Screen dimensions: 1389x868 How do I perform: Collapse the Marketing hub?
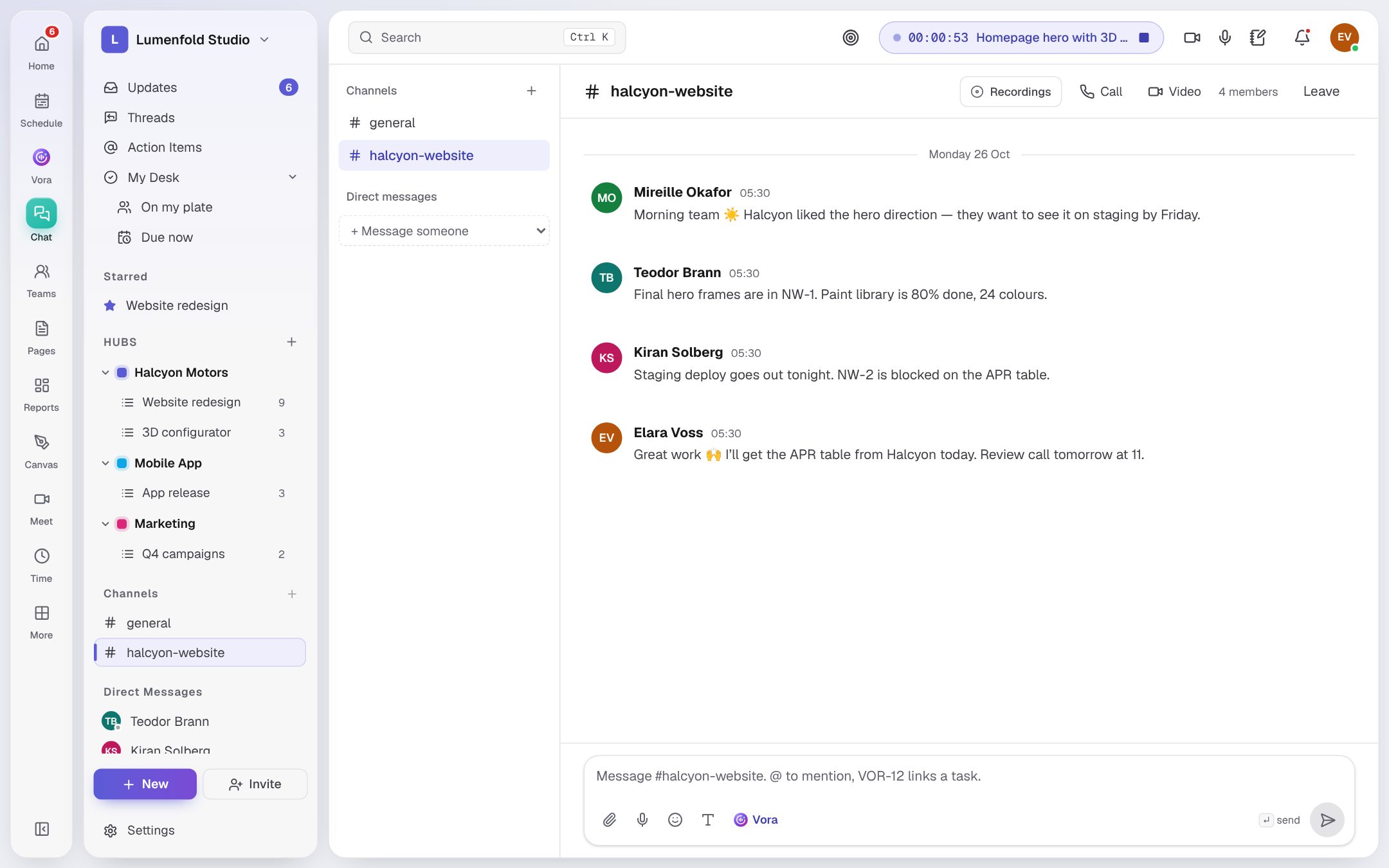(105, 523)
